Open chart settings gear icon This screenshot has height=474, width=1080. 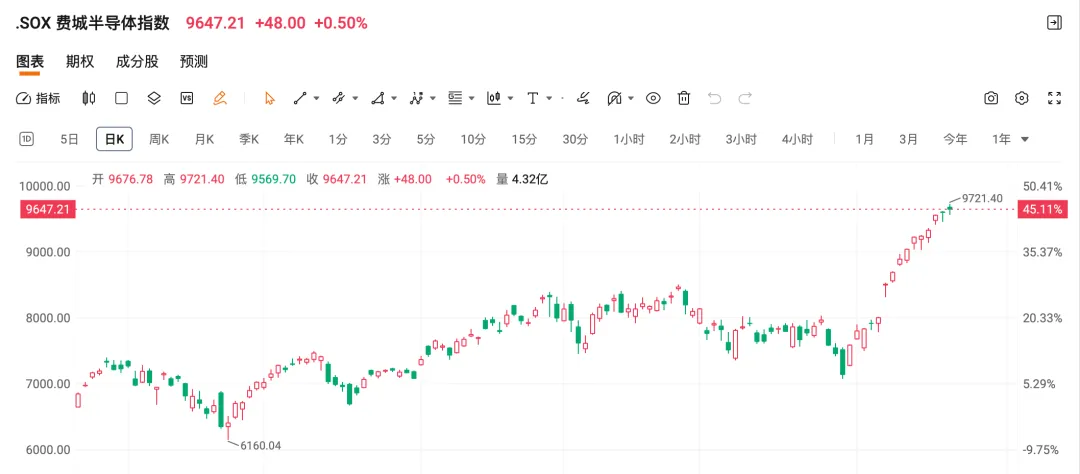[1022, 98]
